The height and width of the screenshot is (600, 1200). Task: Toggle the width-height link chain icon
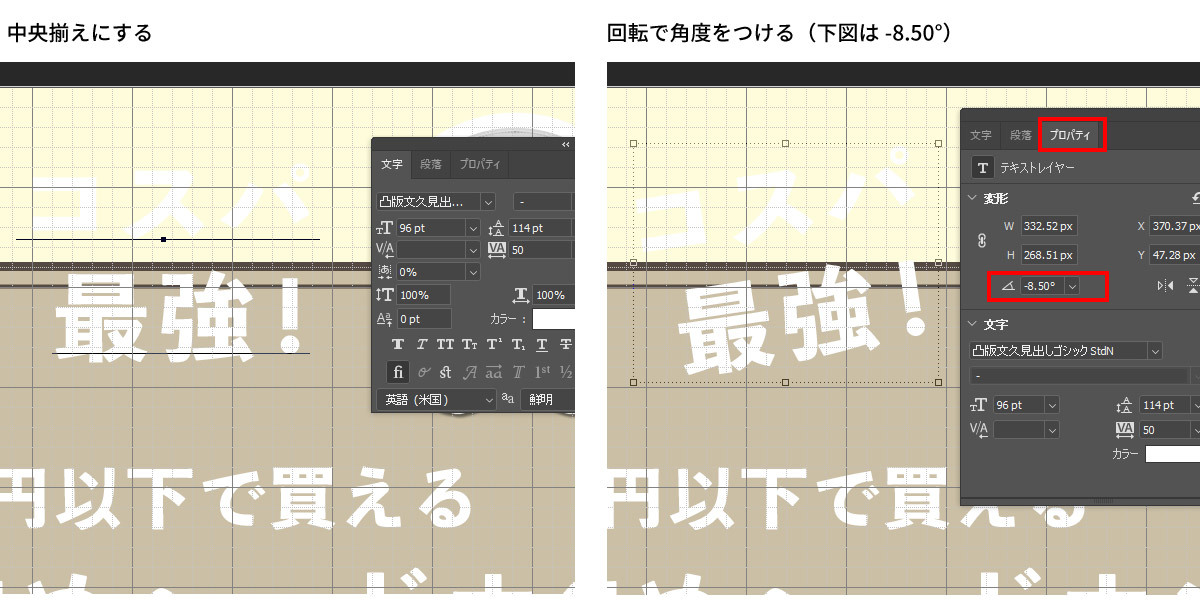pos(981,241)
